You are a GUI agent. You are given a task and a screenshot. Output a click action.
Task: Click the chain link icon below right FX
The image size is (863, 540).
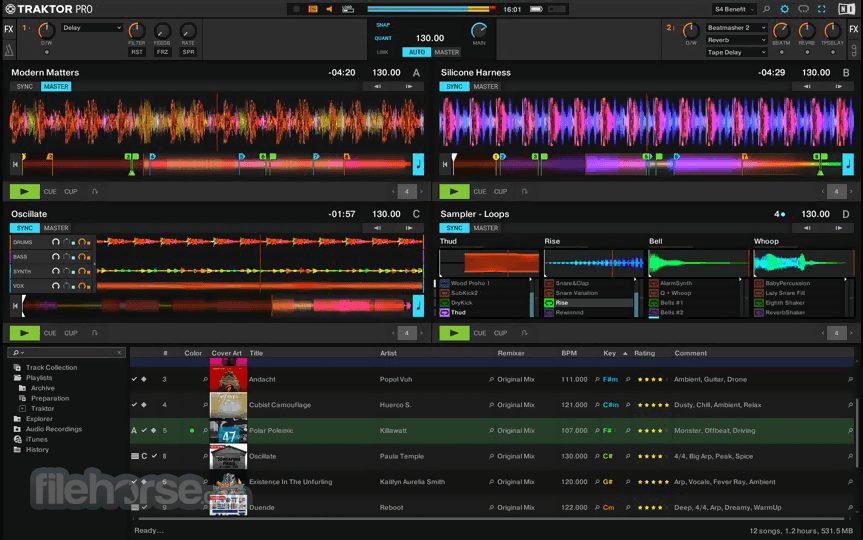854,51
